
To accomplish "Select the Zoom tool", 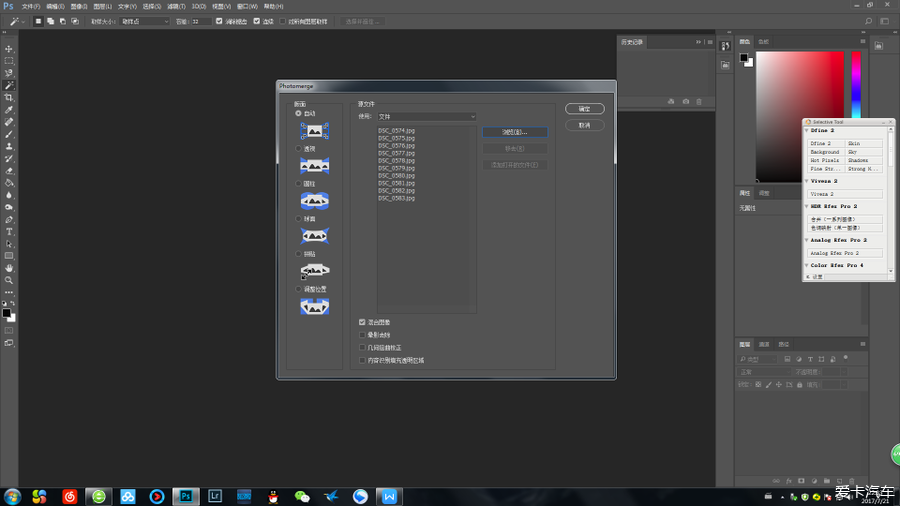I will pyautogui.click(x=9, y=281).
